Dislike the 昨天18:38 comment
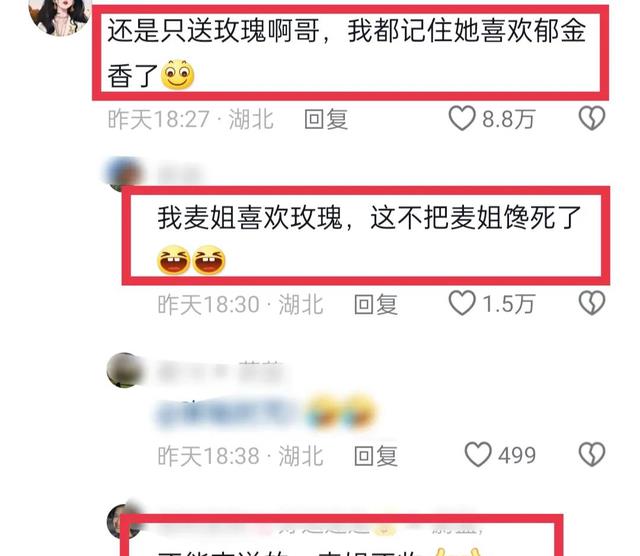The width and height of the screenshot is (640, 556). (591, 454)
